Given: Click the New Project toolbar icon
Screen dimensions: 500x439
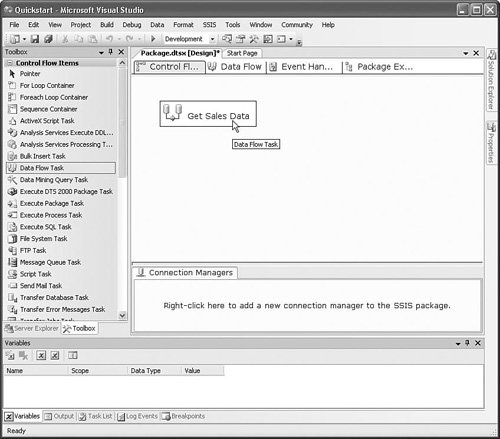Looking at the screenshot, I should click(15, 39).
